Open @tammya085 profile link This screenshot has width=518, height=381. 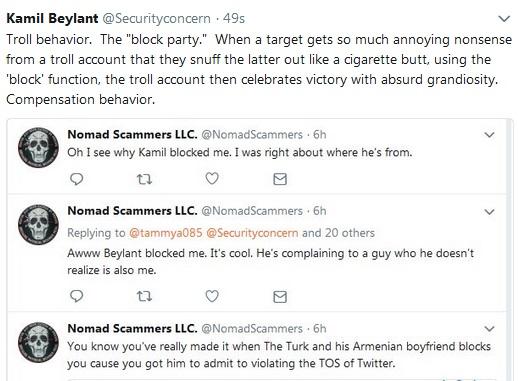[x=165, y=233]
